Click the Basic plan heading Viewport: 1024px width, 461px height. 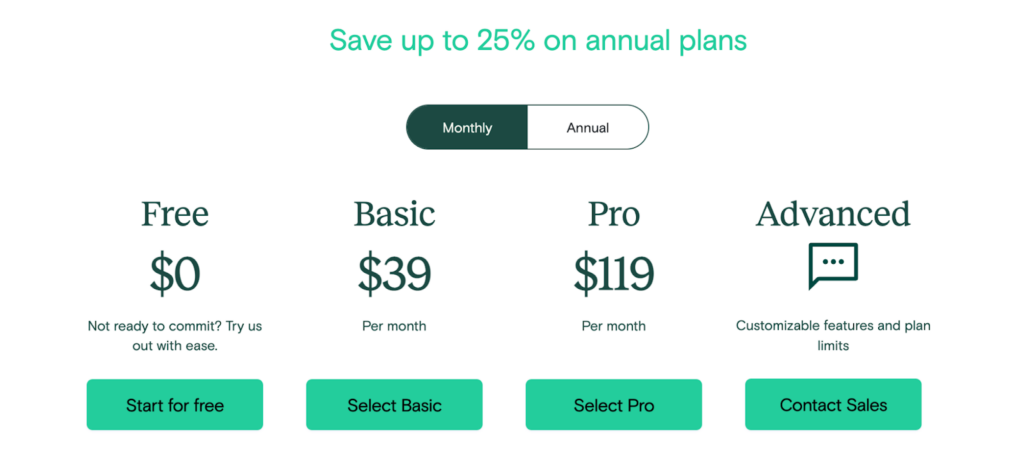[x=394, y=214]
